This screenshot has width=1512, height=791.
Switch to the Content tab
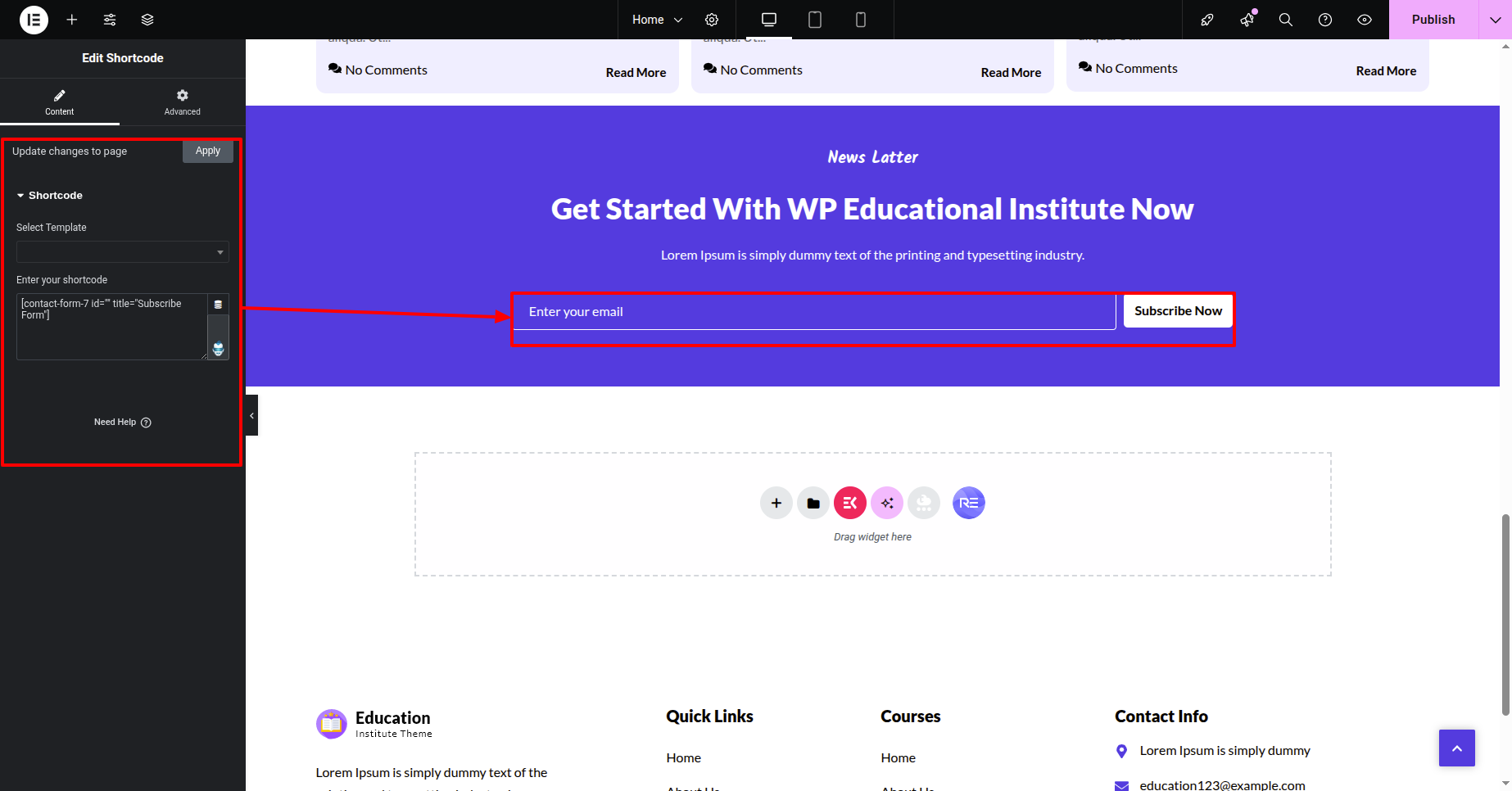[x=60, y=102]
